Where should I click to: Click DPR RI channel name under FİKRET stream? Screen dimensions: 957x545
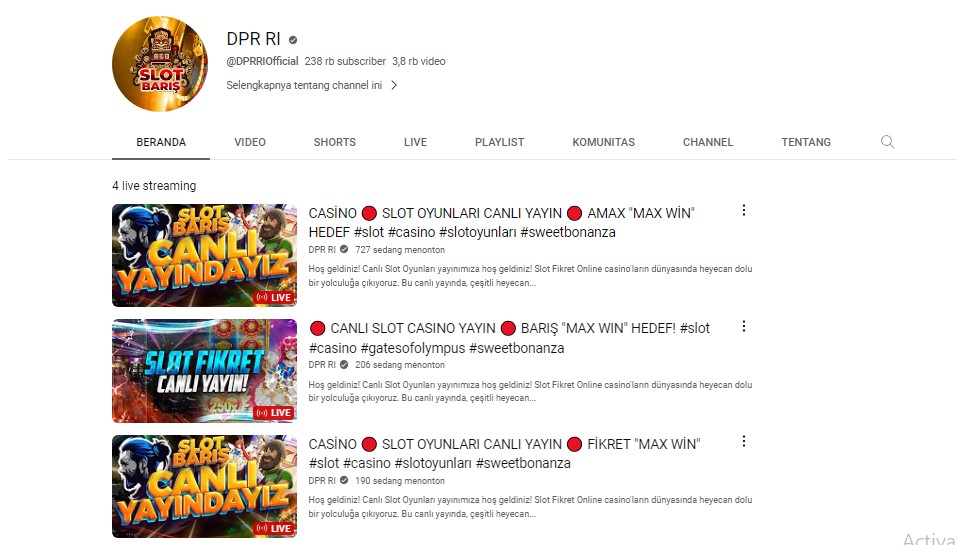click(x=322, y=480)
